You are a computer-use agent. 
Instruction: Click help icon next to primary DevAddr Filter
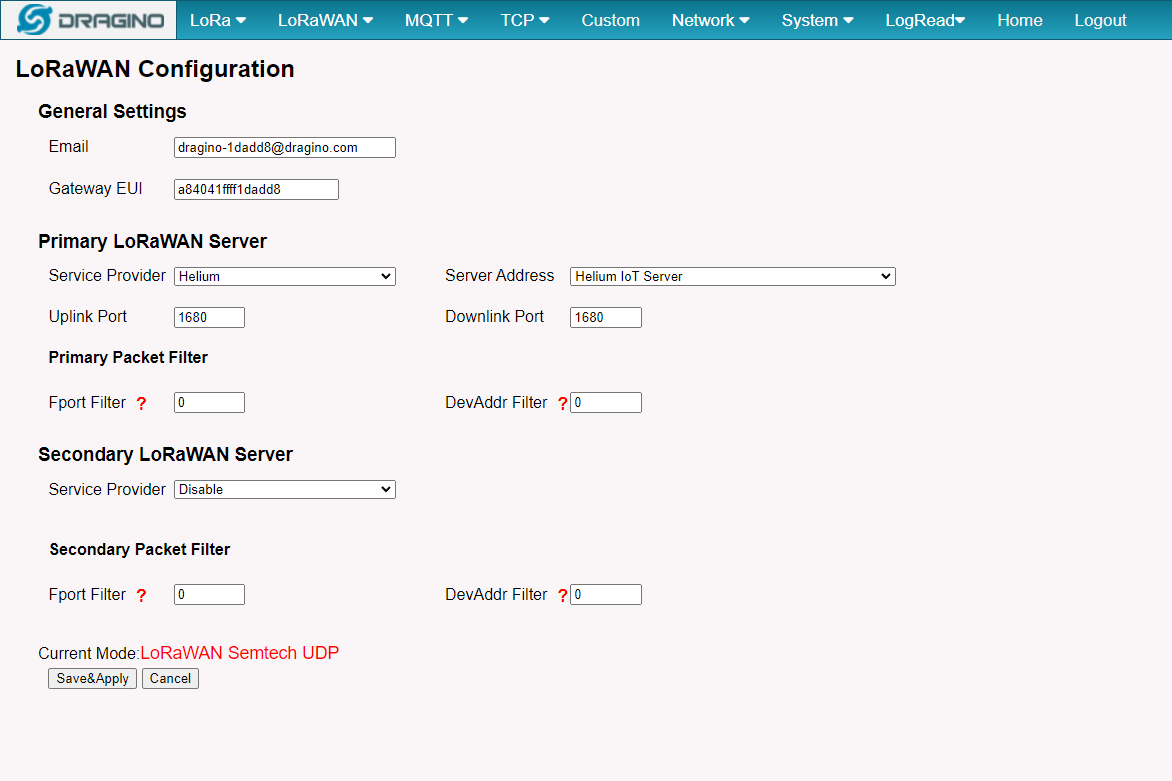click(x=563, y=404)
